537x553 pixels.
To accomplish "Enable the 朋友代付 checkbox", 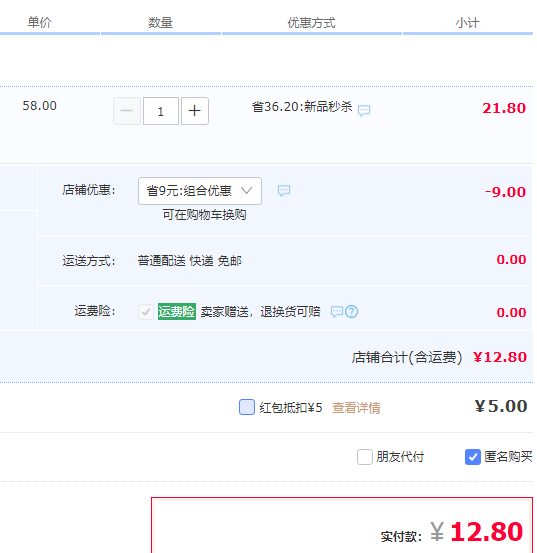I will point(365,457).
